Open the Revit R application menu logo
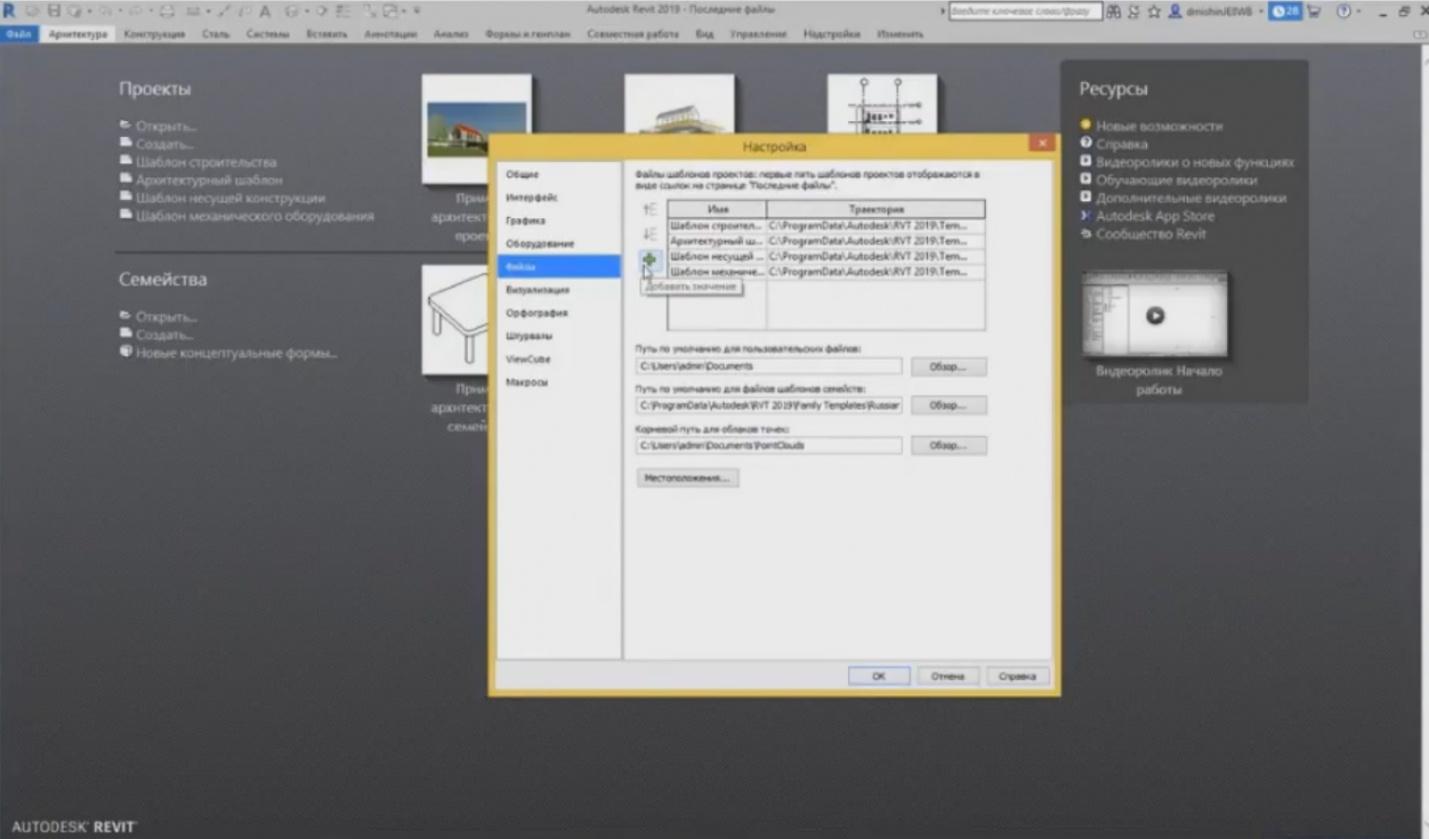Screen dimensions: 1429x839 (9, 11)
